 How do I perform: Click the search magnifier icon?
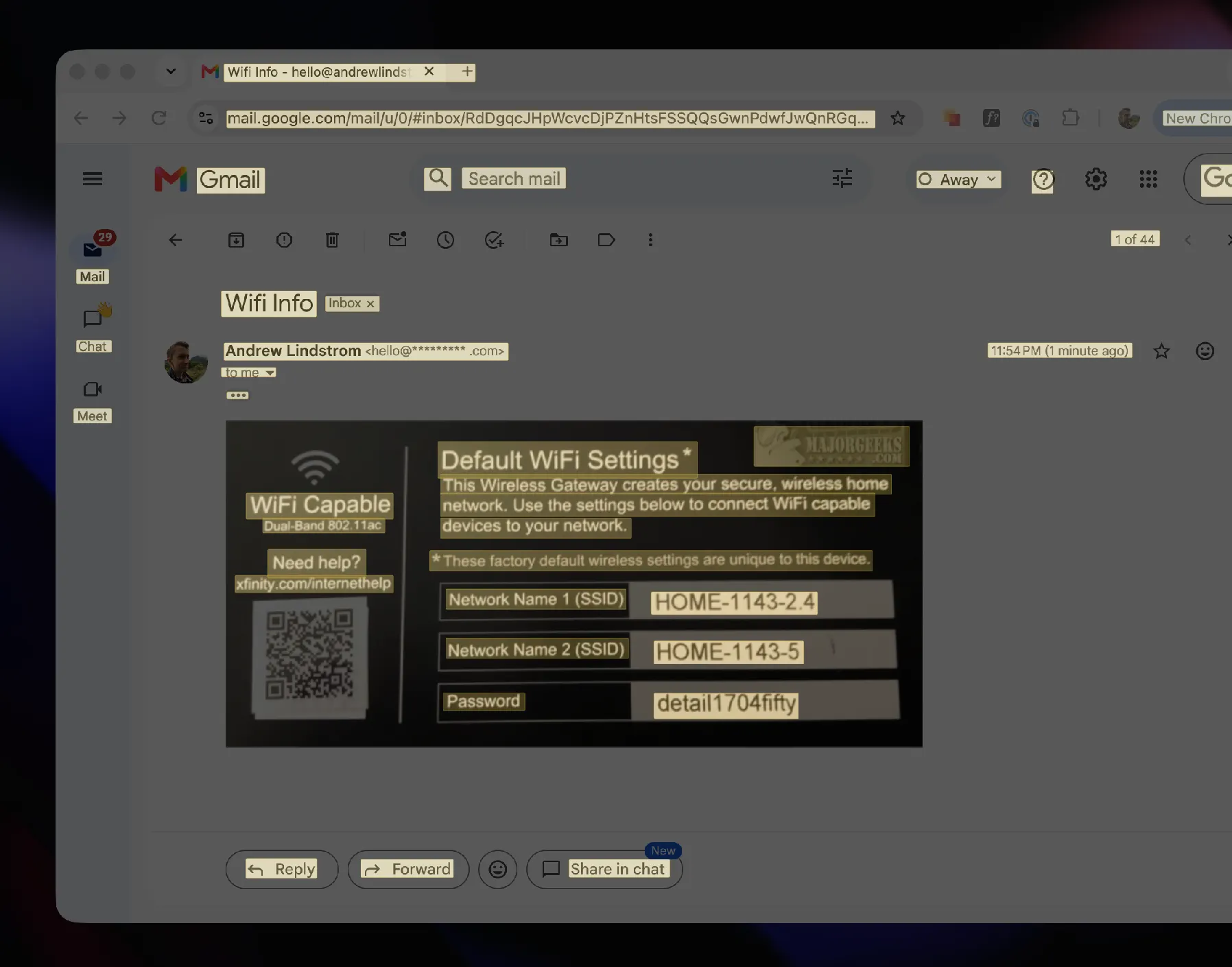click(438, 178)
